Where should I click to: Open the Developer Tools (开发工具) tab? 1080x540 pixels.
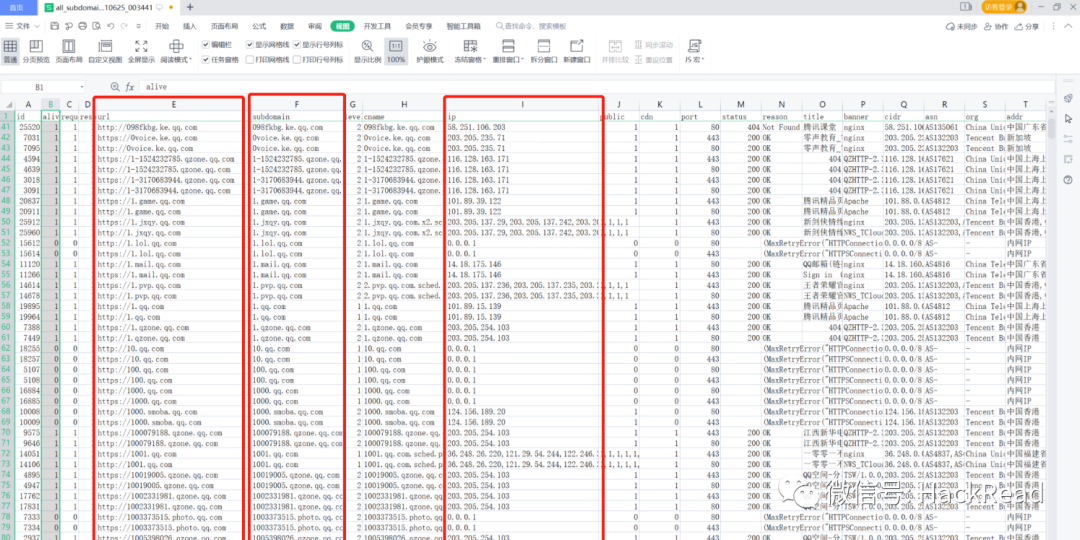[377, 26]
